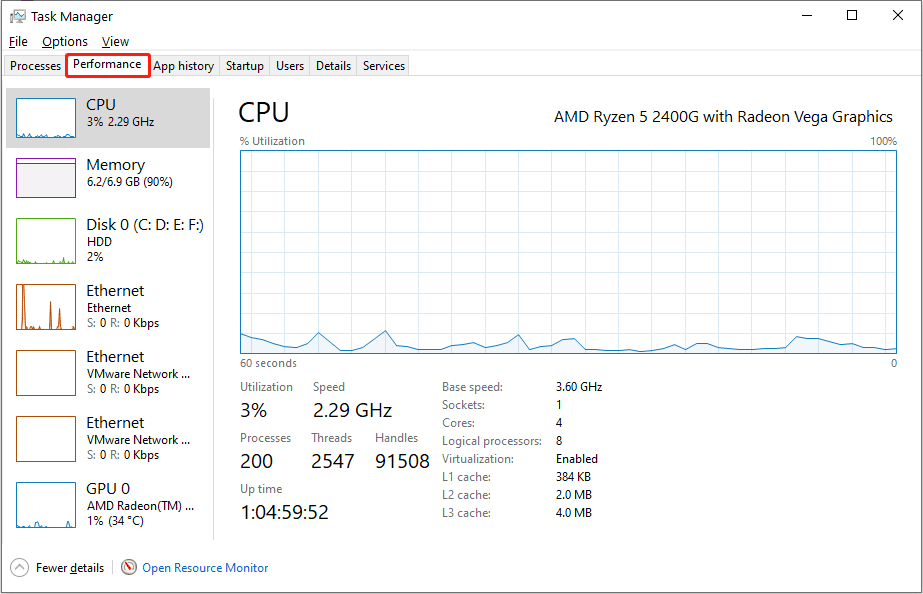Screen dimensions: 923x594
Task: Switch to the Processes tab
Action: tap(35, 66)
